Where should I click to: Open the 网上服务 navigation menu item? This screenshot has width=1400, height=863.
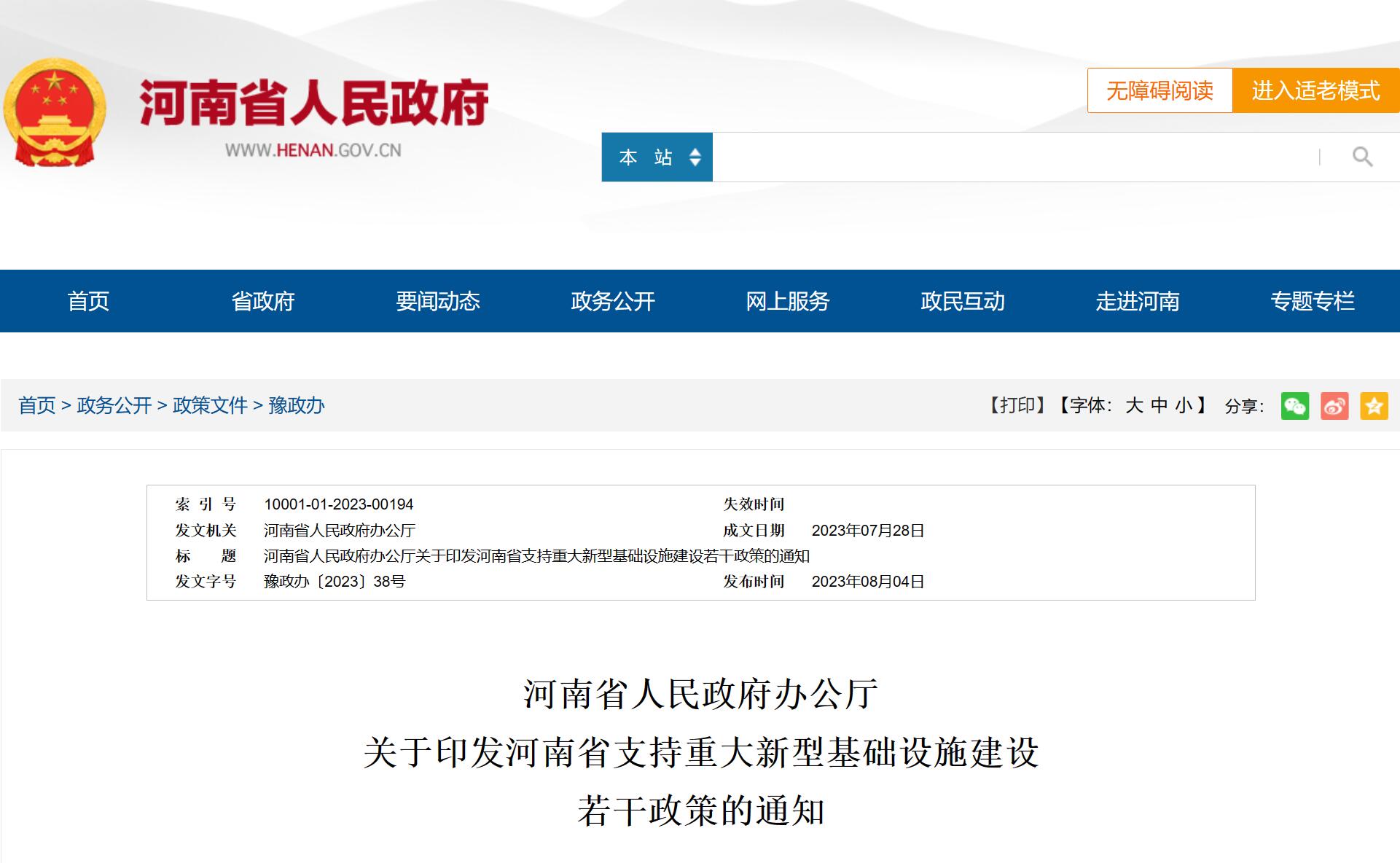pyautogui.click(x=788, y=301)
